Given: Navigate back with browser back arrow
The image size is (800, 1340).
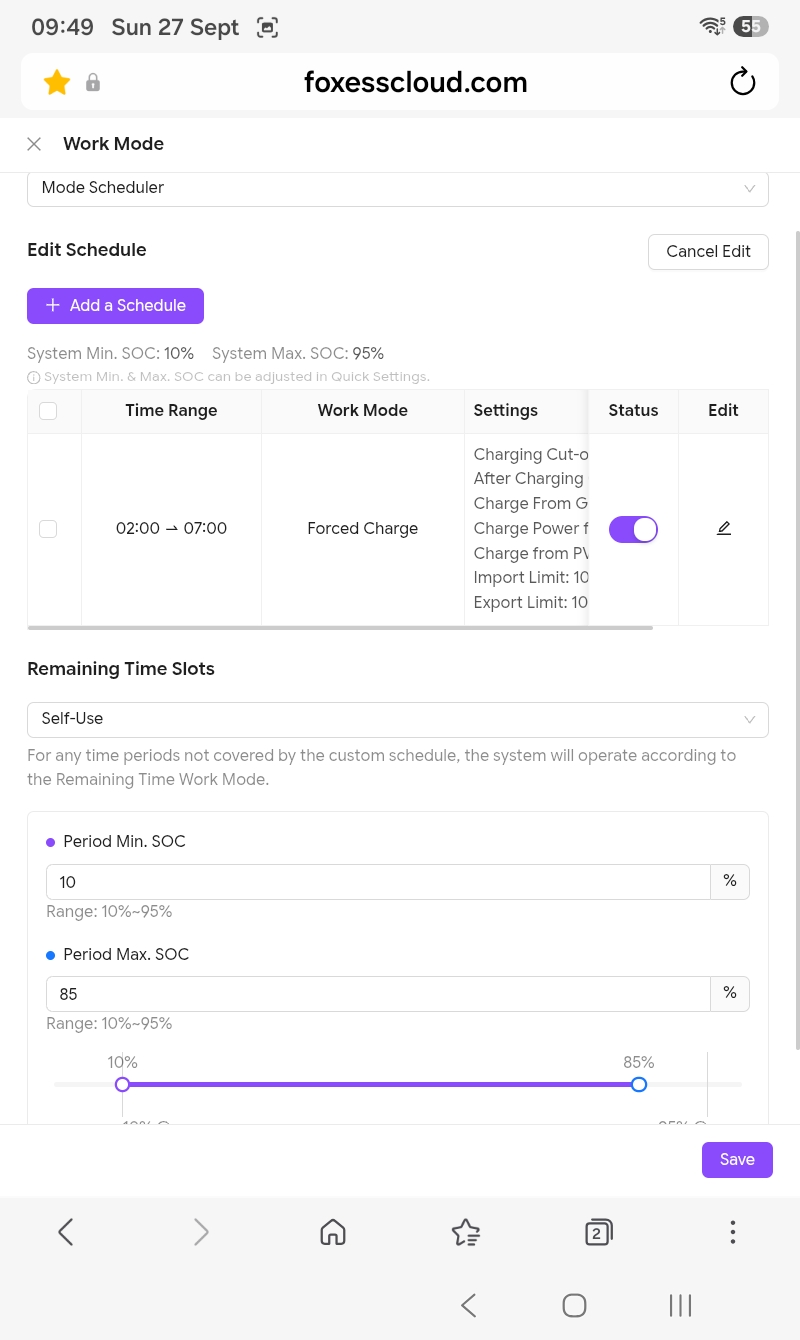Looking at the screenshot, I should [66, 1232].
